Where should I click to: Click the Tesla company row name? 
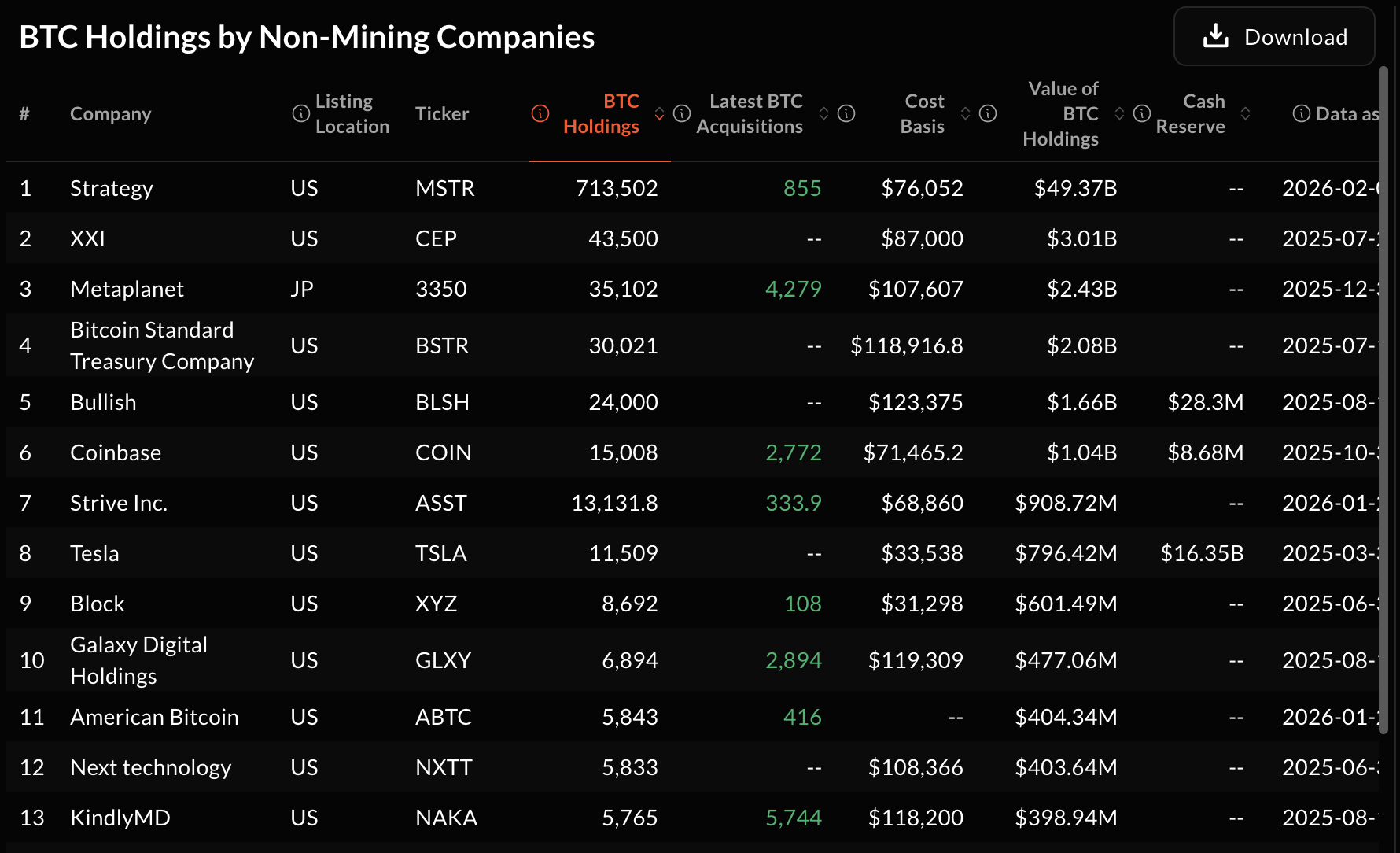(94, 553)
